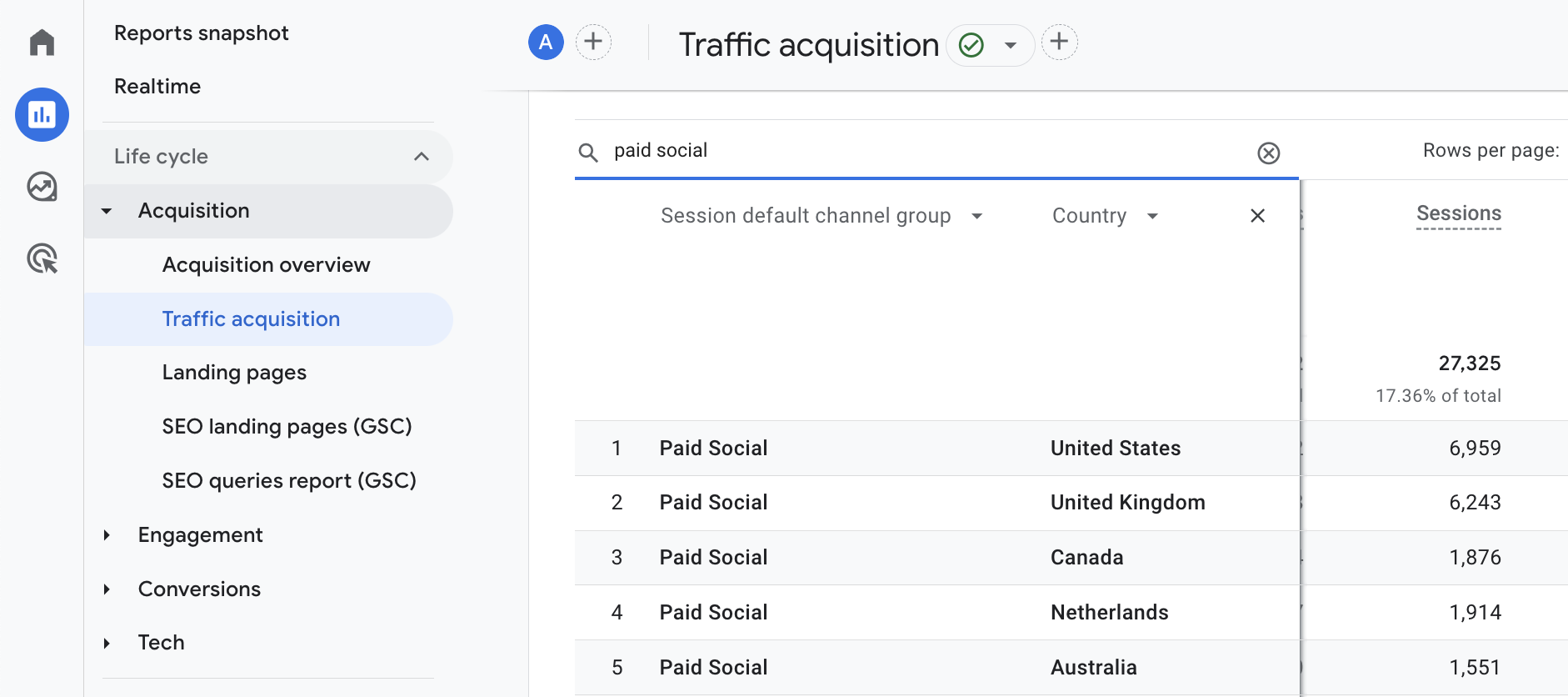The height and width of the screenshot is (697, 1568).
Task: Open the Landing pages report
Action: click(234, 373)
